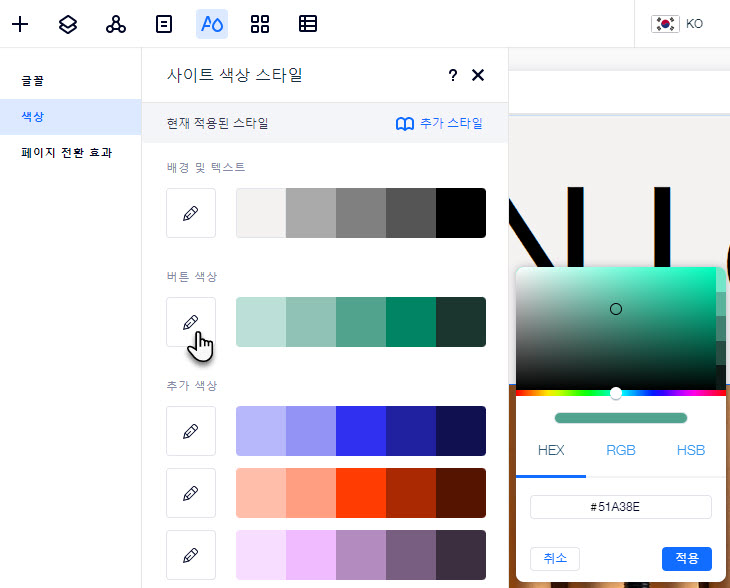Pick the dark indigo blue swatch

click(411, 431)
